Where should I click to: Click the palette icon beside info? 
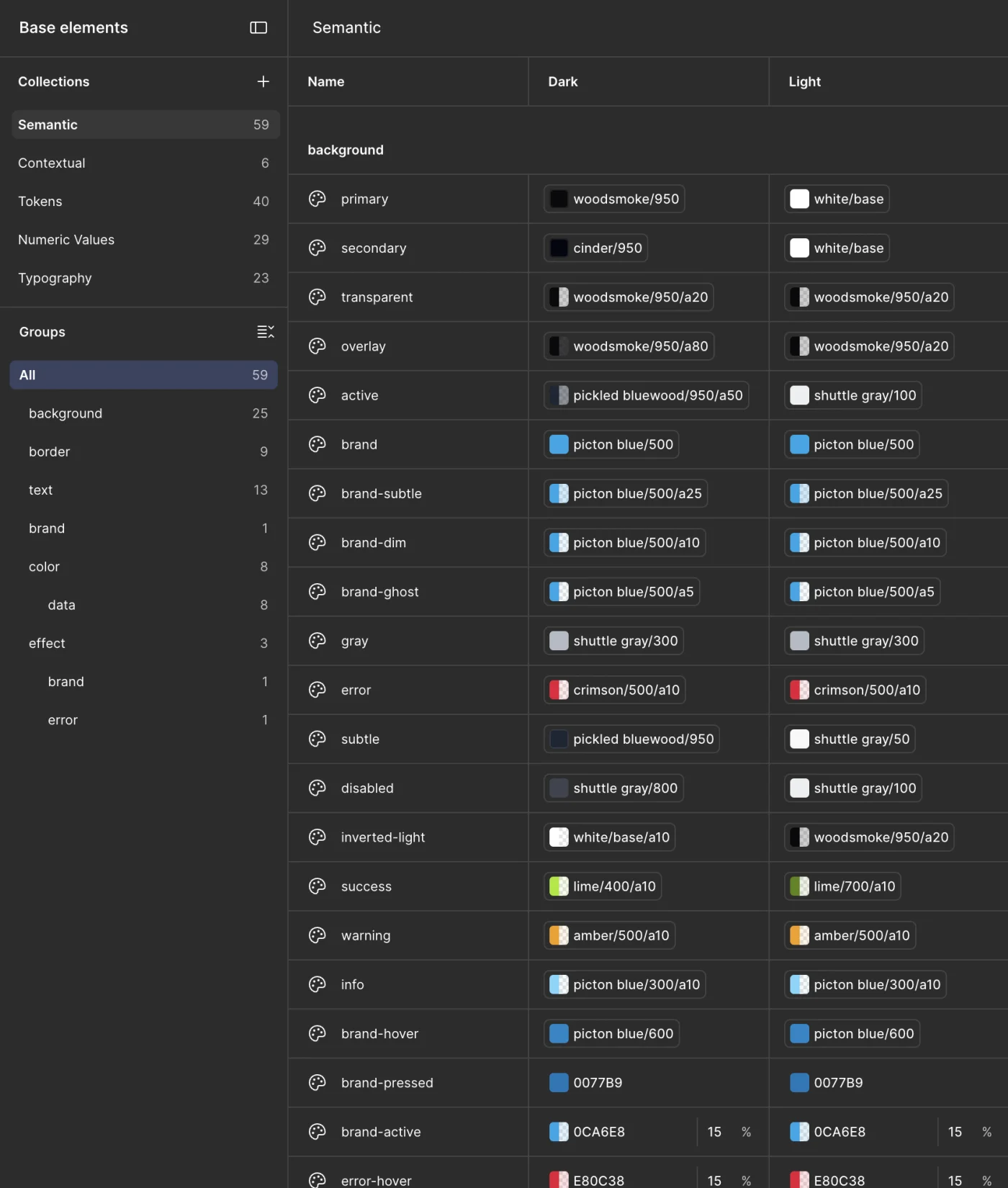(x=318, y=984)
